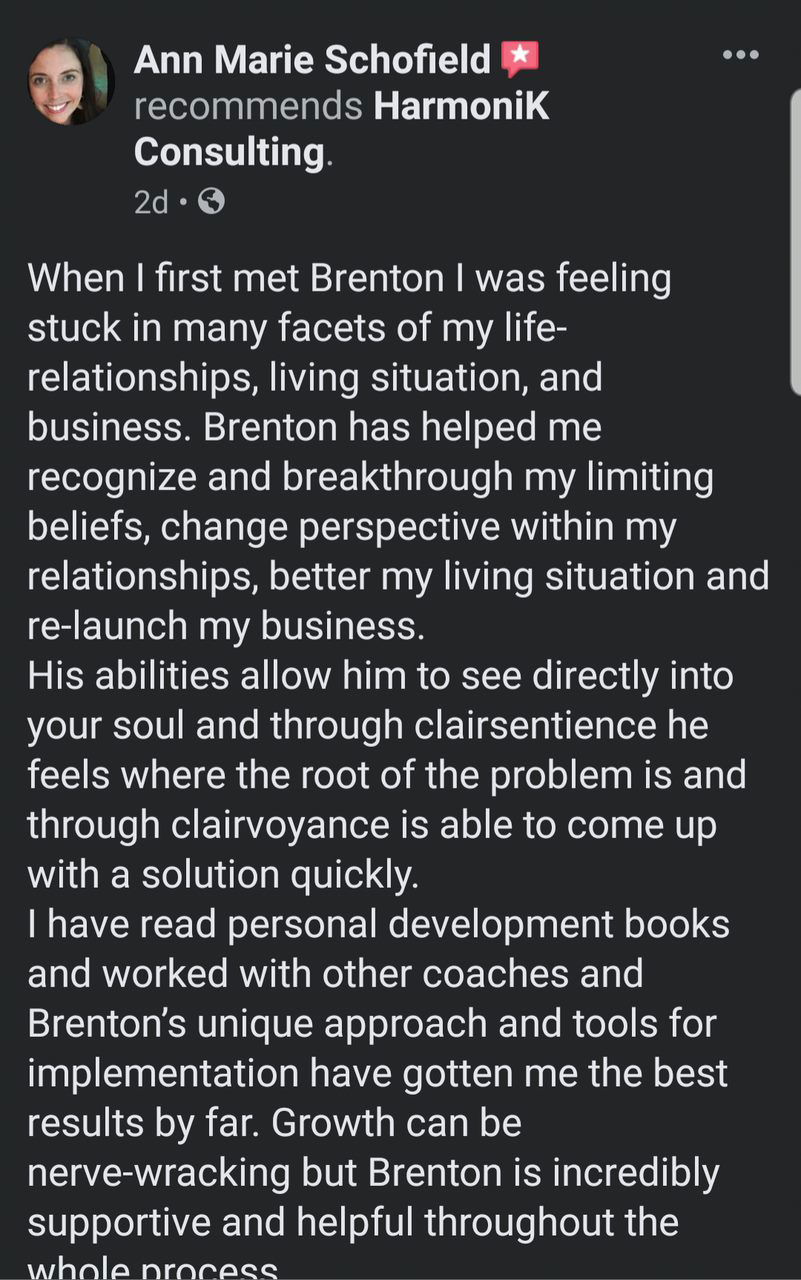Image resolution: width=801 pixels, height=1280 pixels.
Task: Click the line 'I have read personal development books'
Action: coord(378,924)
